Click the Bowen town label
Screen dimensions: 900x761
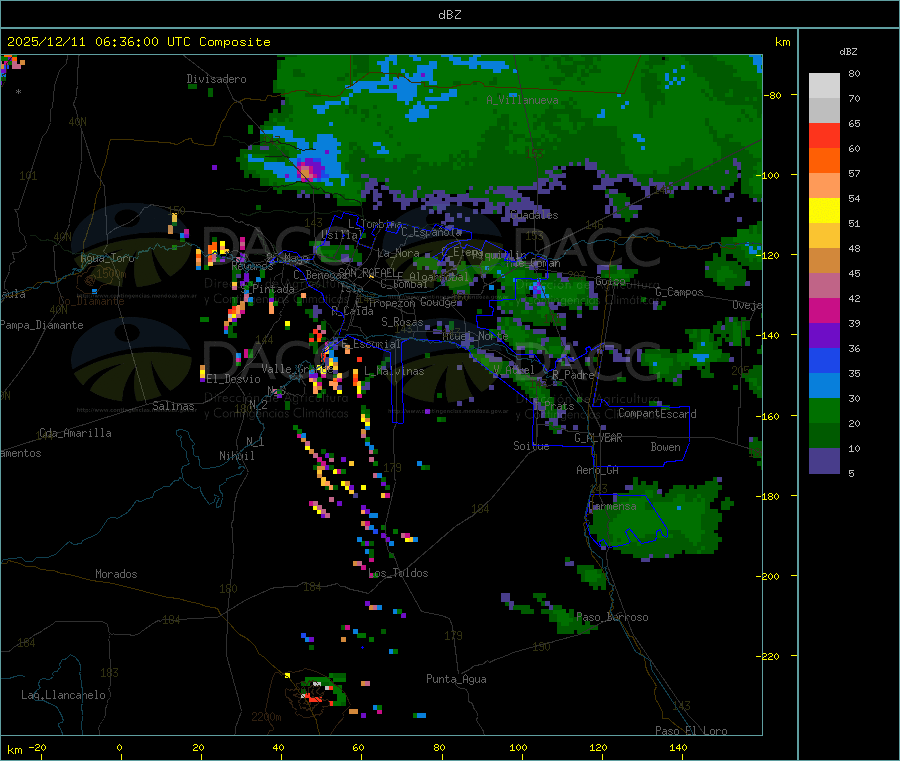[666, 447]
